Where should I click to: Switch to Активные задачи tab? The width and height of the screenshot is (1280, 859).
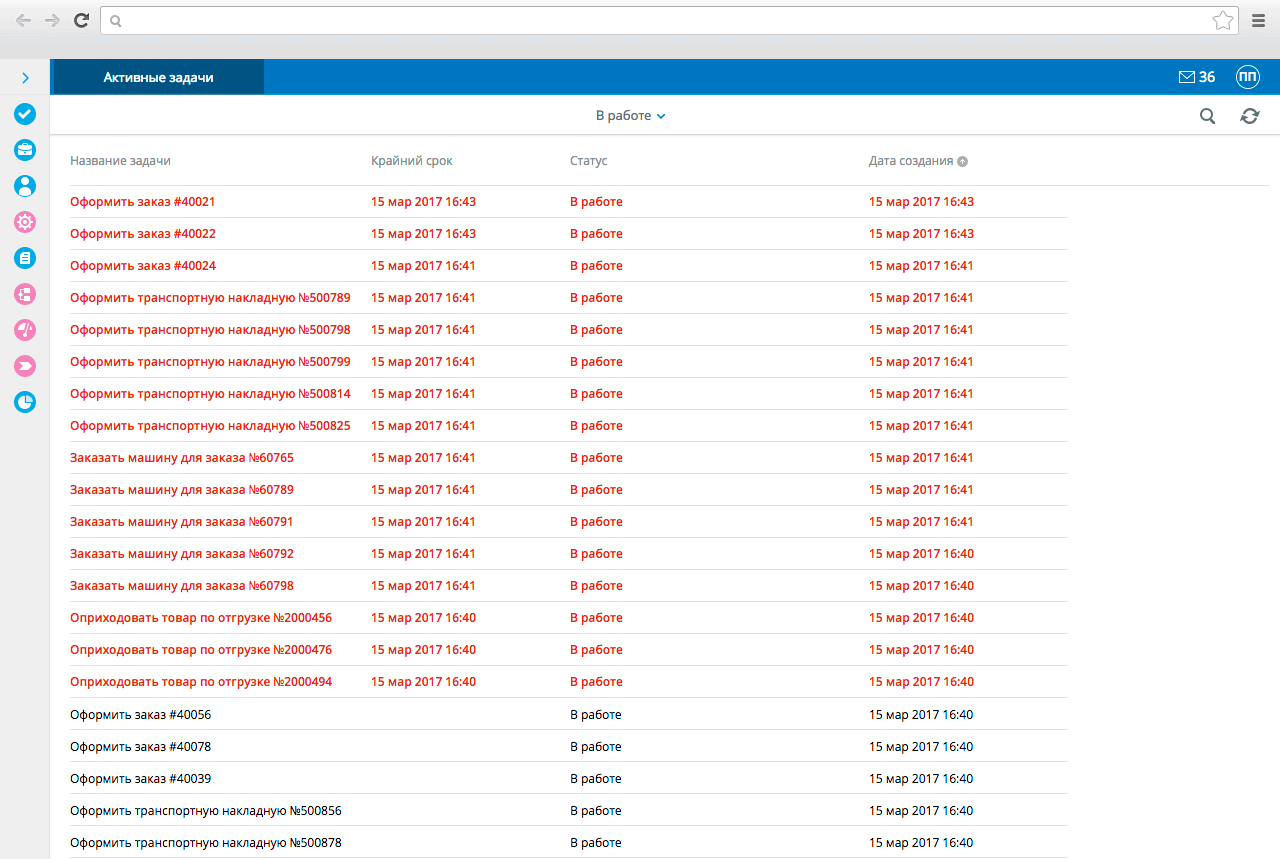point(158,77)
